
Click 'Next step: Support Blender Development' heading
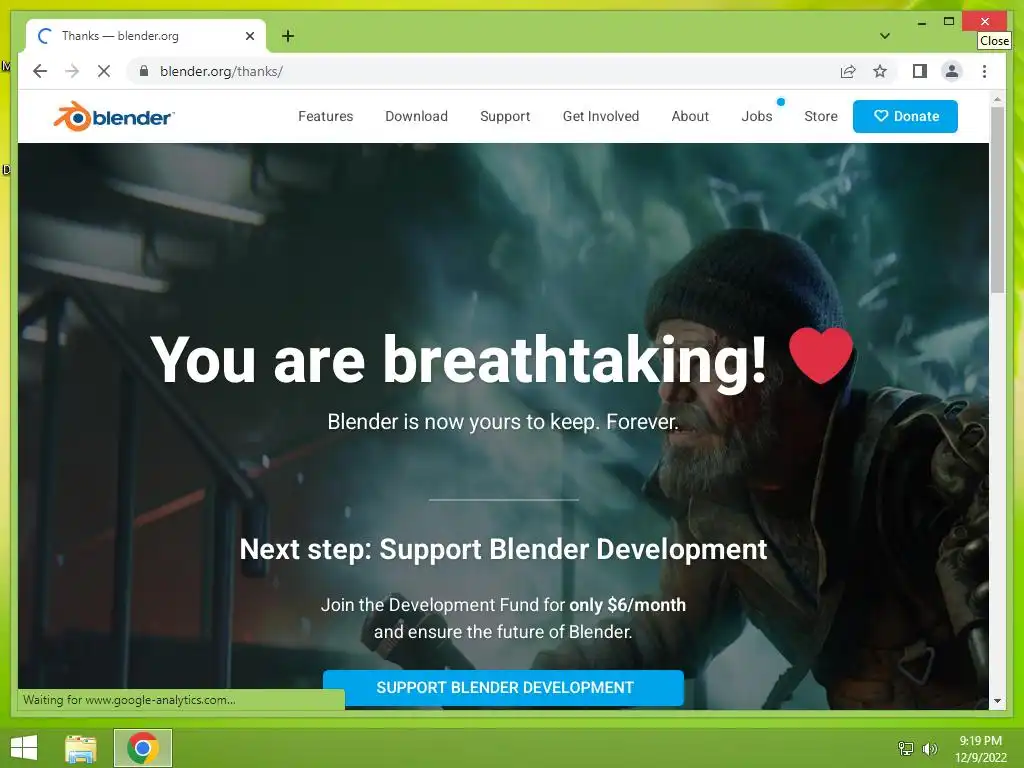[503, 549]
